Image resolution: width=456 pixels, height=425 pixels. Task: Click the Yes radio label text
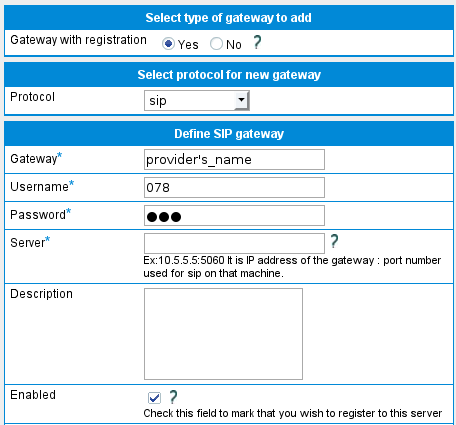pyautogui.click(x=188, y=45)
